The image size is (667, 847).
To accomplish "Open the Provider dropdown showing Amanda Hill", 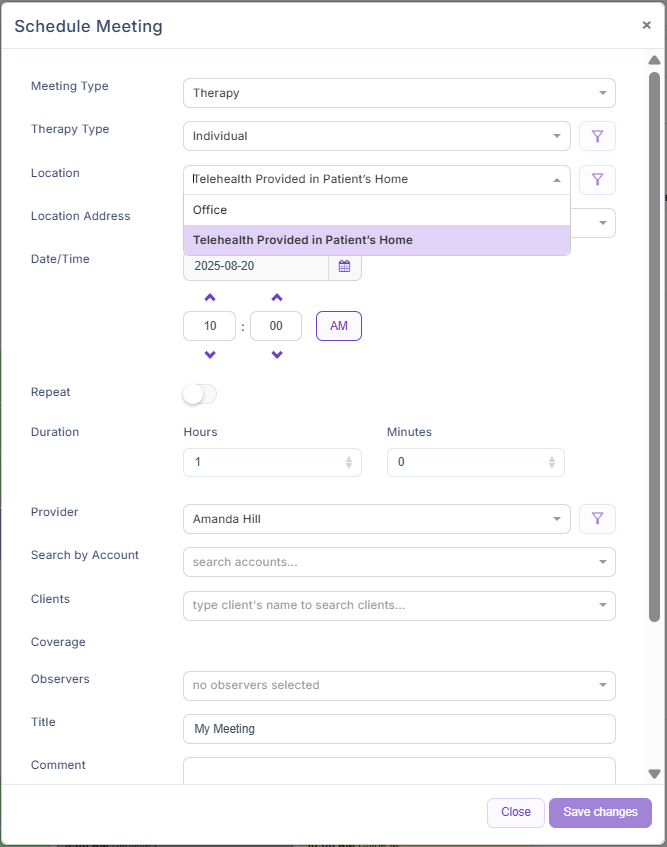I will 376,519.
